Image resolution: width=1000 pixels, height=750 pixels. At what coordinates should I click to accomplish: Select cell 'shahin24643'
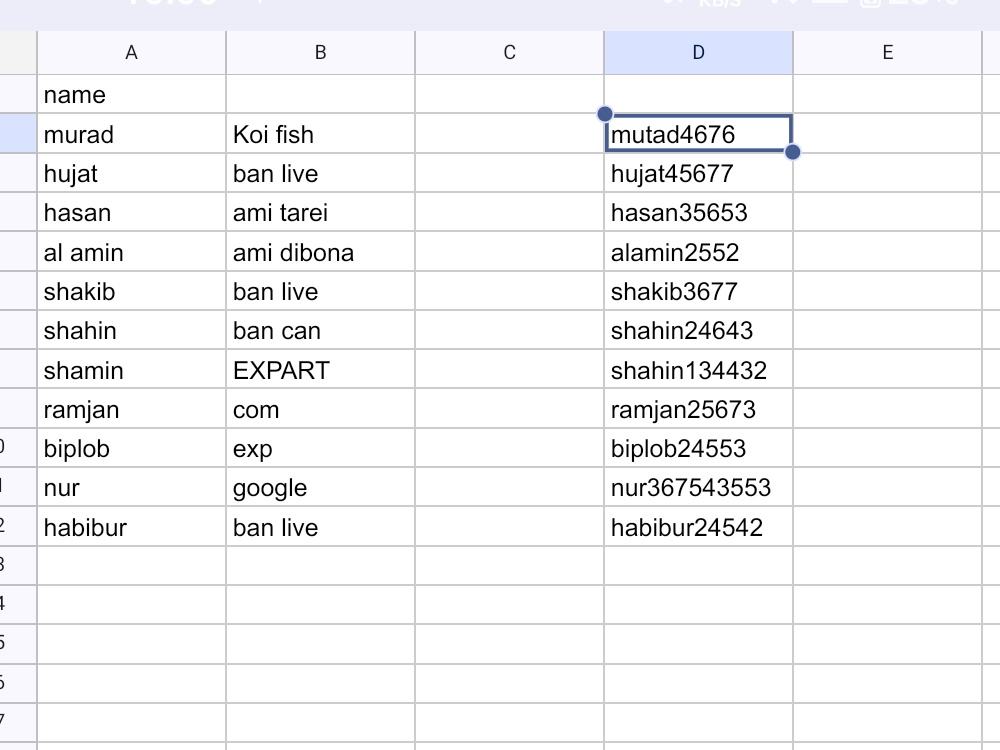pos(698,330)
